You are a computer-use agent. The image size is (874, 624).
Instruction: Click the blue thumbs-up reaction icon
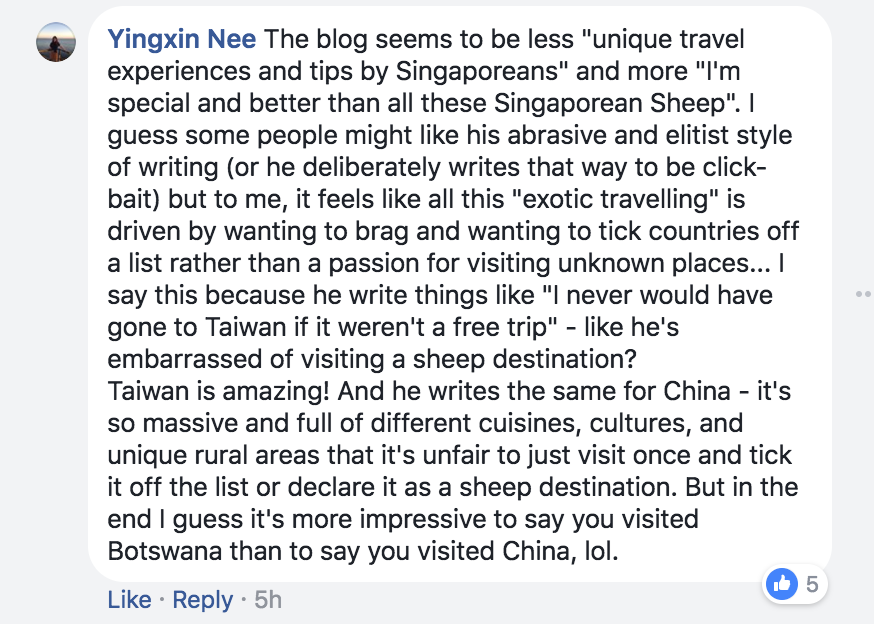[781, 584]
